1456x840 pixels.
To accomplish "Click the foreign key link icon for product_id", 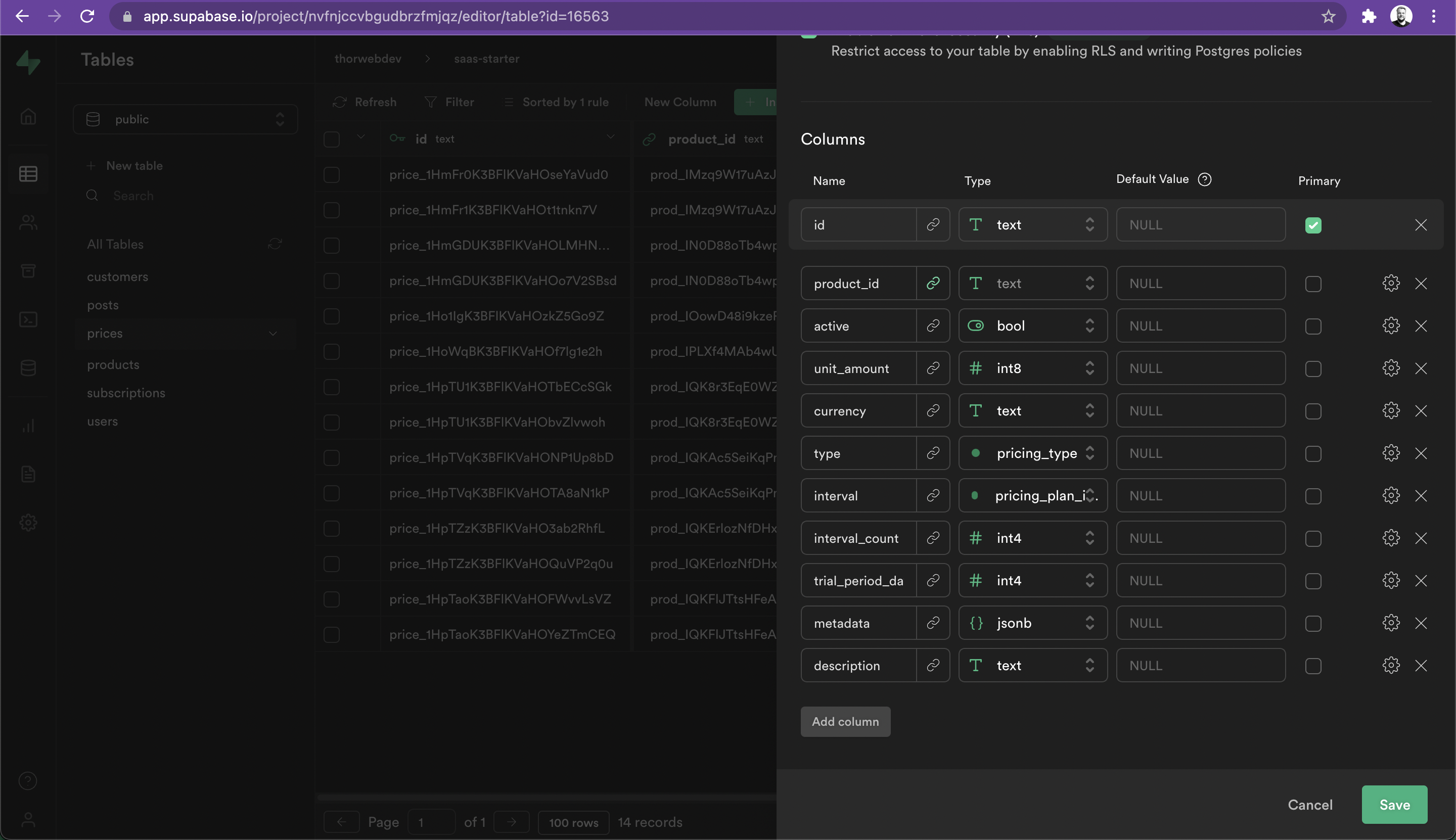I will coord(933,283).
